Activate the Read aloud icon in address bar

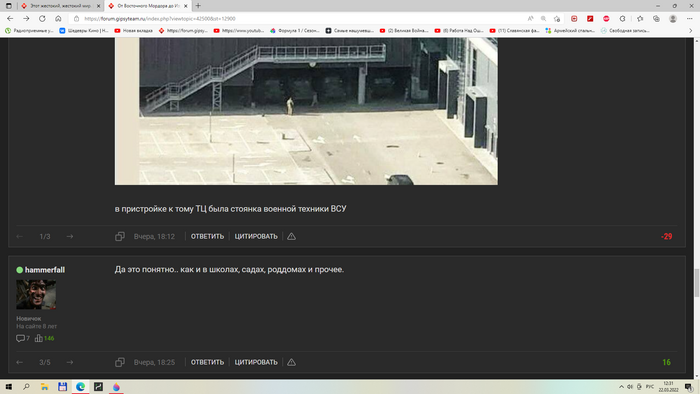[x=530, y=19]
